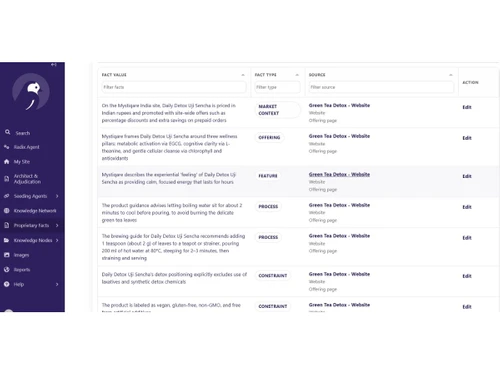Image resolution: width=500 pixels, height=375 pixels.
Task: Open Architect & Adjudication menu item
Action: tap(27, 179)
